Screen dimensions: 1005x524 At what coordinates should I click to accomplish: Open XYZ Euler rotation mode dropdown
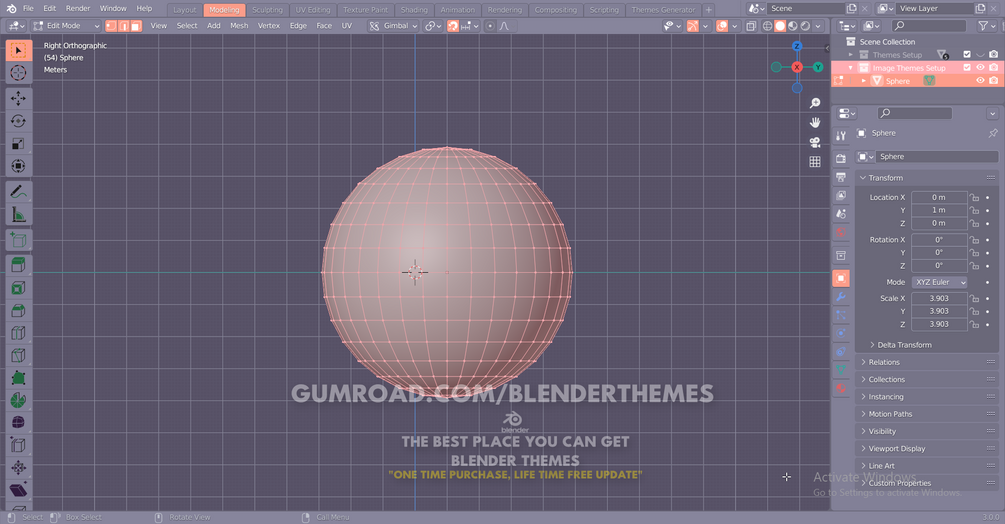coord(940,282)
